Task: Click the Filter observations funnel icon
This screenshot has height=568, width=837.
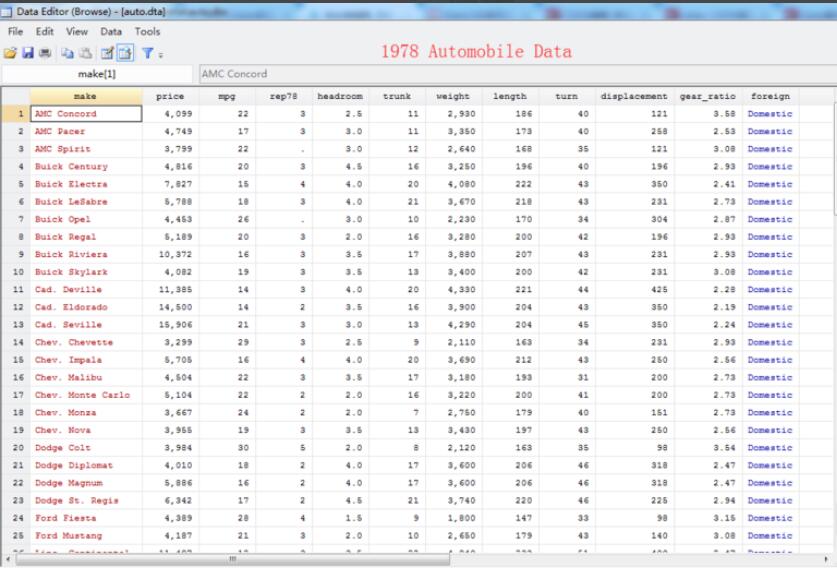Action: (146, 53)
